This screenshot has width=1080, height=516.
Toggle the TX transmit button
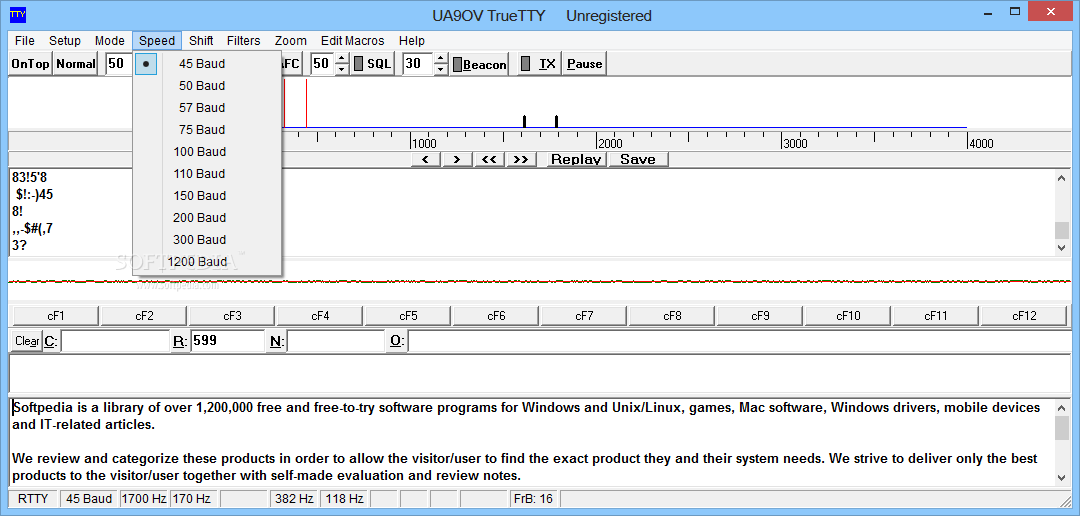[539, 64]
